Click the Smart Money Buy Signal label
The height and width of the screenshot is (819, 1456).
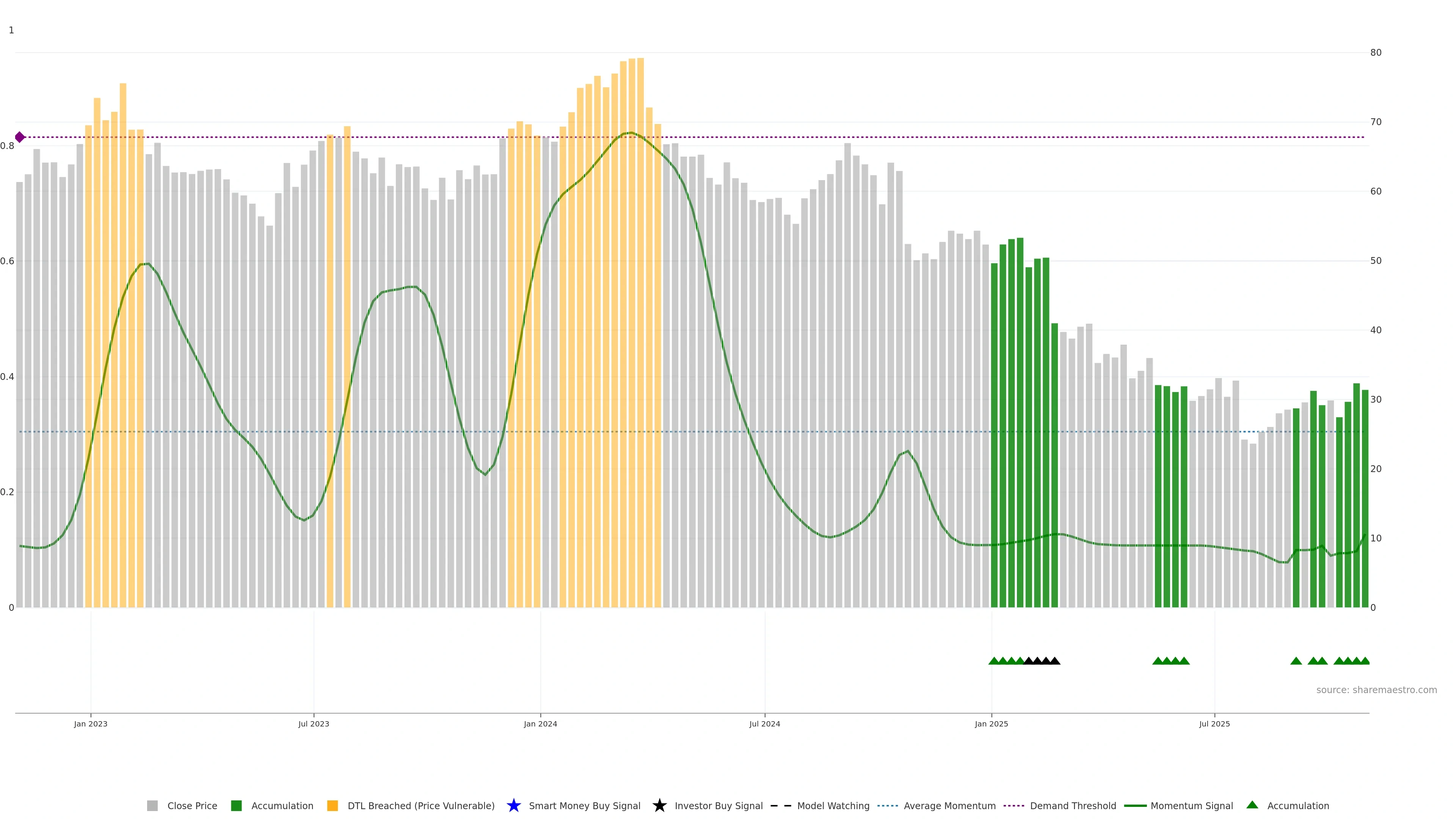(x=584, y=806)
